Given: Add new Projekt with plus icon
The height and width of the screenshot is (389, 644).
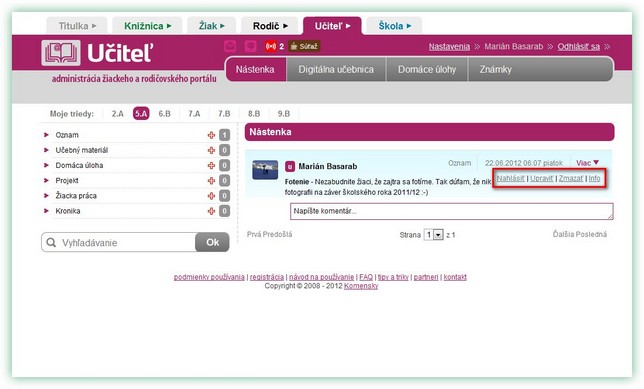Looking at the screenshot, I should point(211,181).
